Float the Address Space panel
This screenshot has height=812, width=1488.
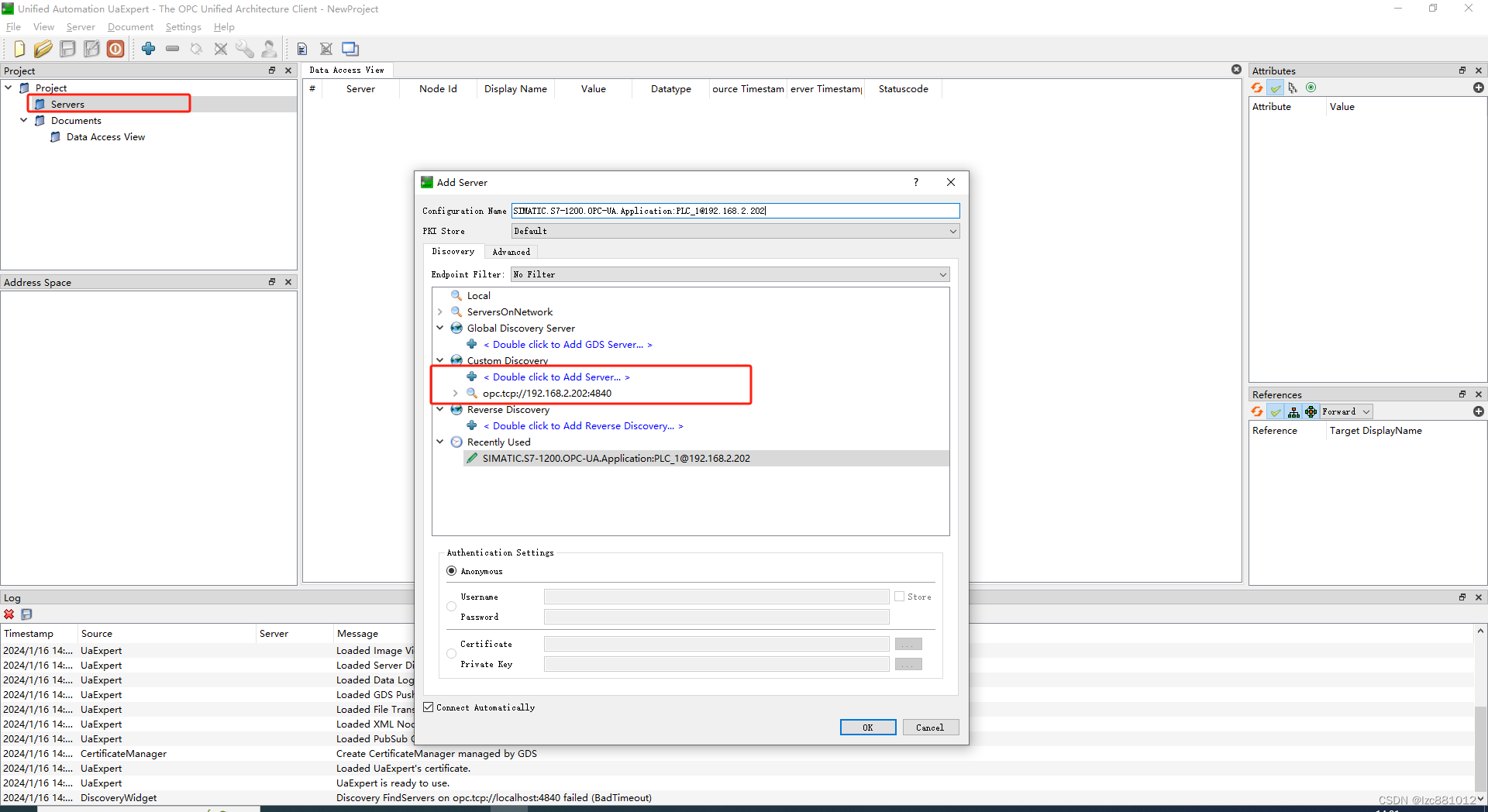pyautogui.click(x=272, y=282)
